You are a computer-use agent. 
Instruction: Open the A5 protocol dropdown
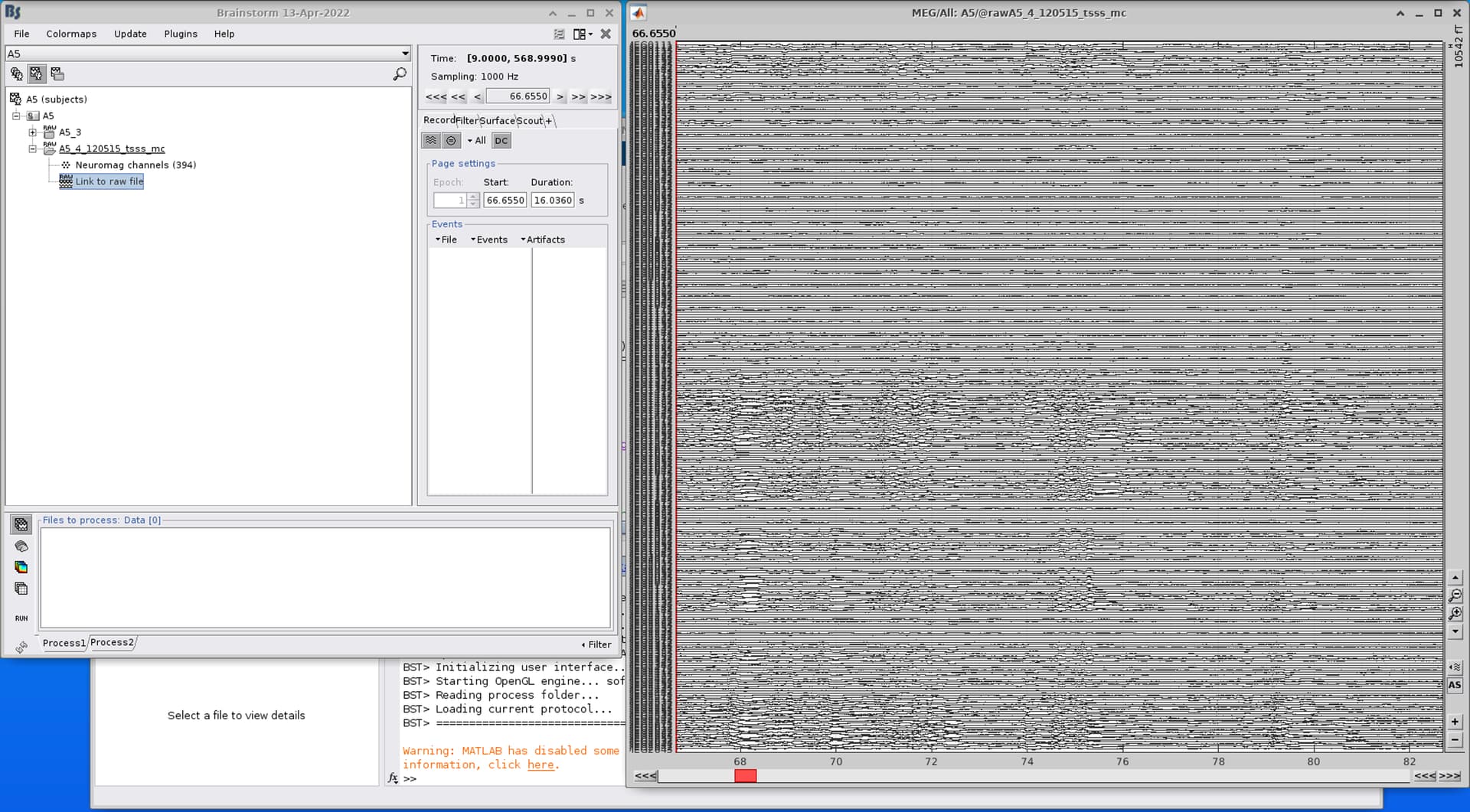[x=208, y=54]
